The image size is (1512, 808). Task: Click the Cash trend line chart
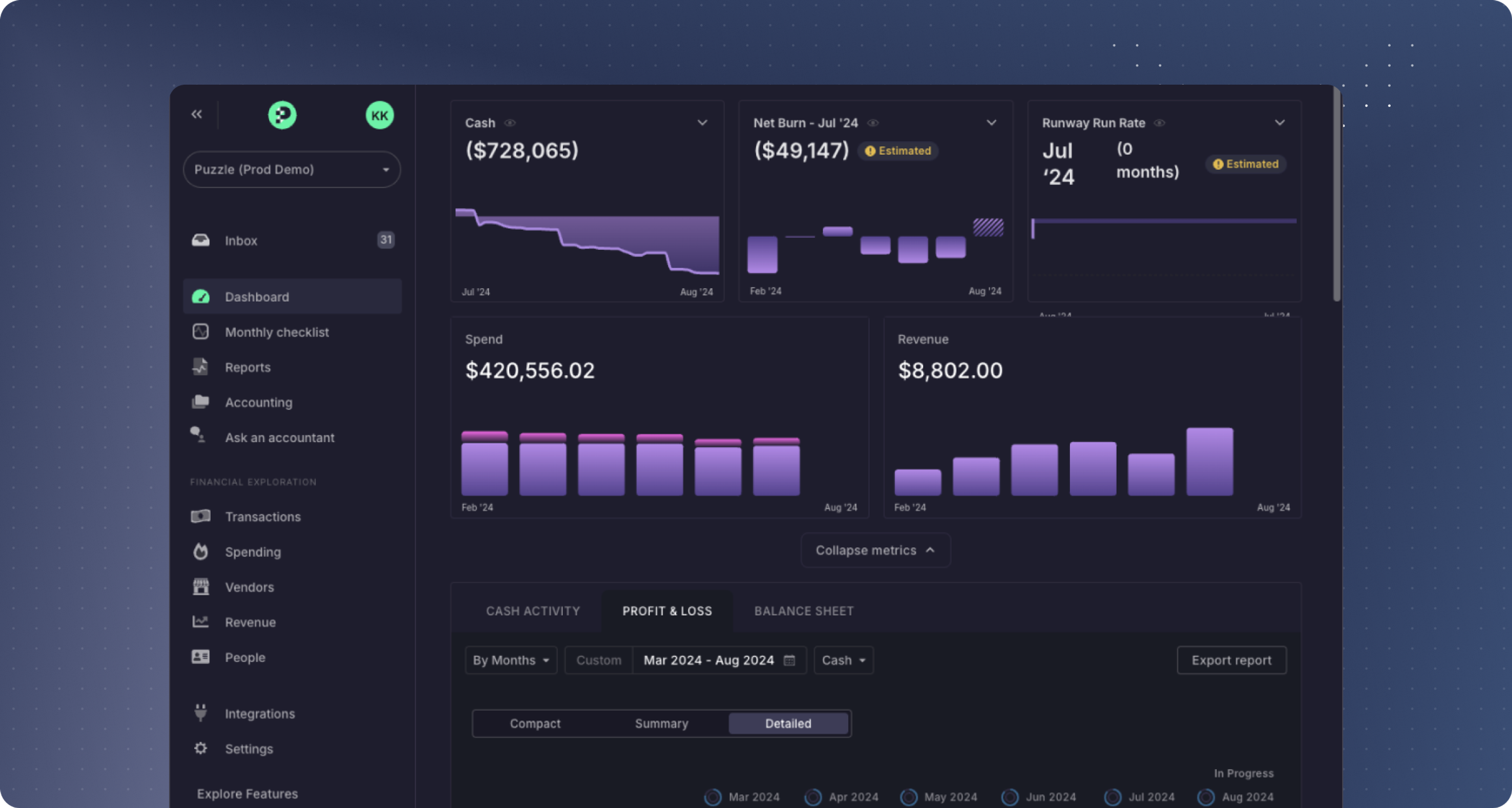(x=587, y=241)
